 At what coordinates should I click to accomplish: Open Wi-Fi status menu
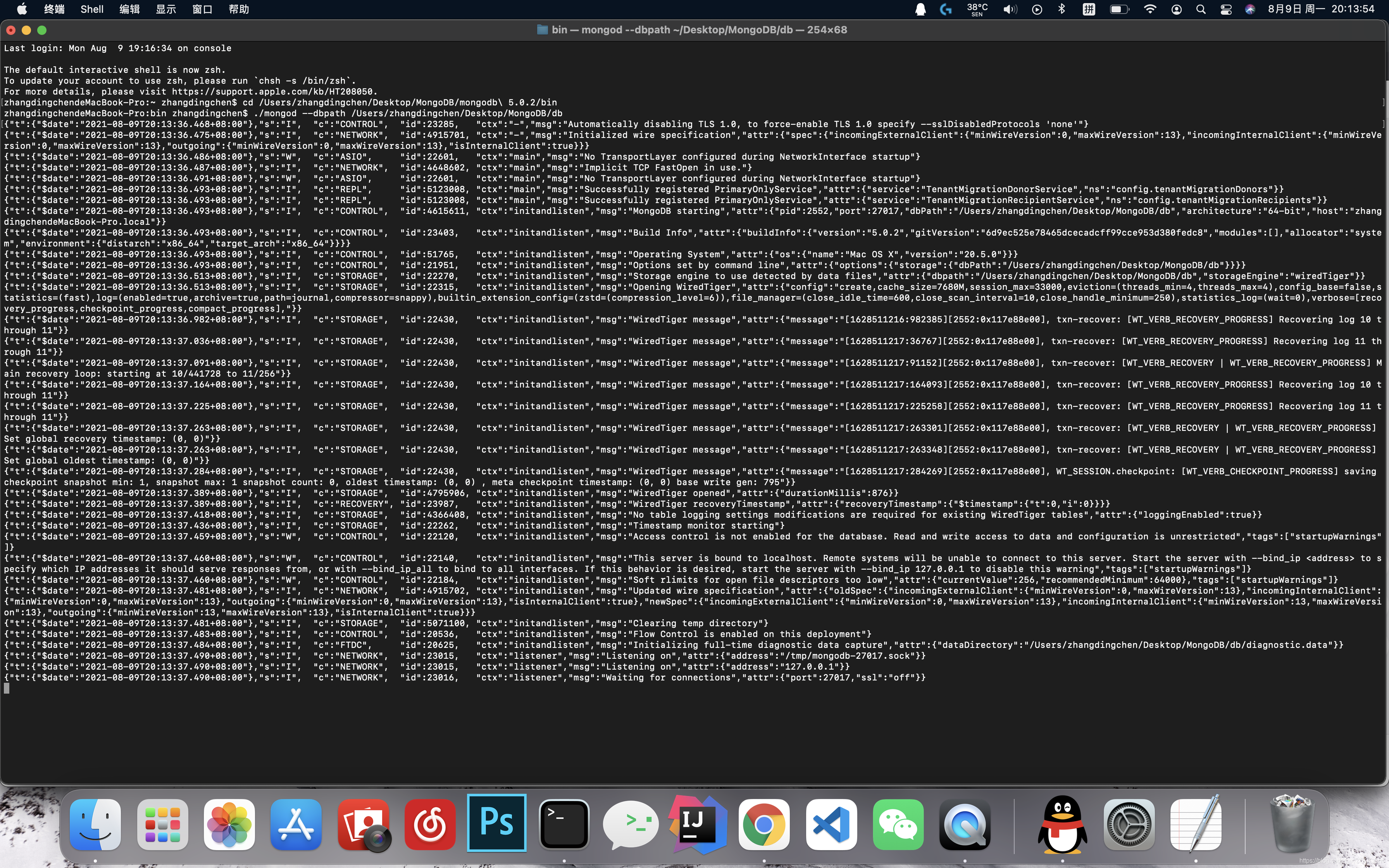pyautogui.click(x=1149, y=9)
